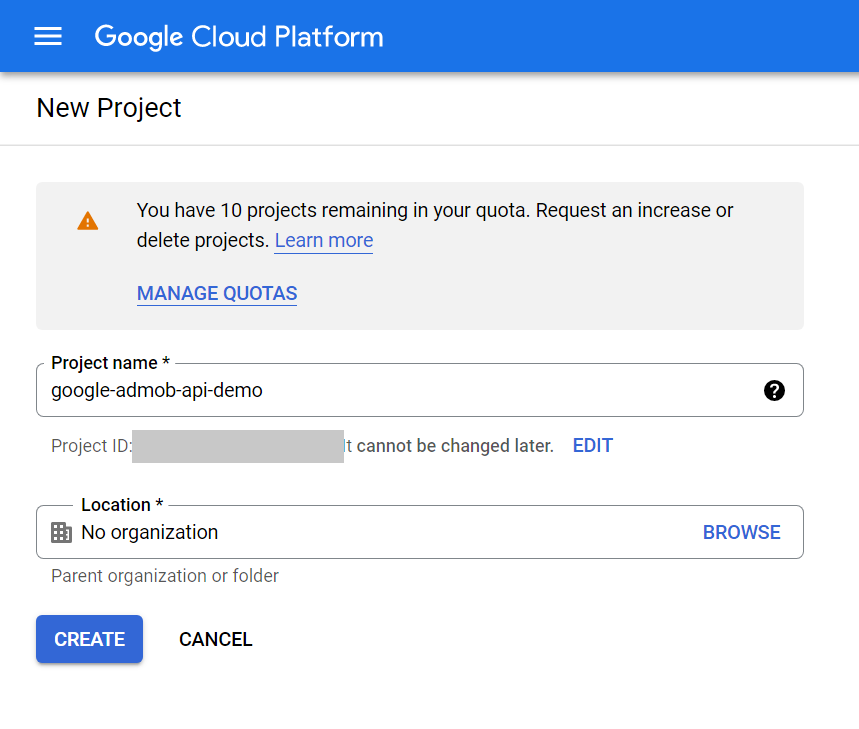Browse for a parent location
This screenshot has width=859, height=729.
(x=742, y=532)
